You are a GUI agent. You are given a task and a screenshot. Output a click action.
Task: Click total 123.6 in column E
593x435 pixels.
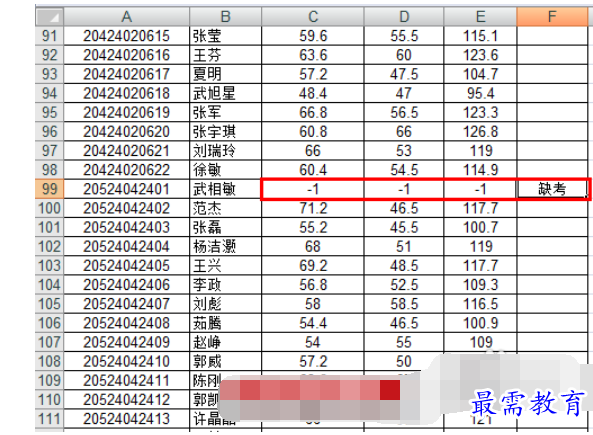480,55
